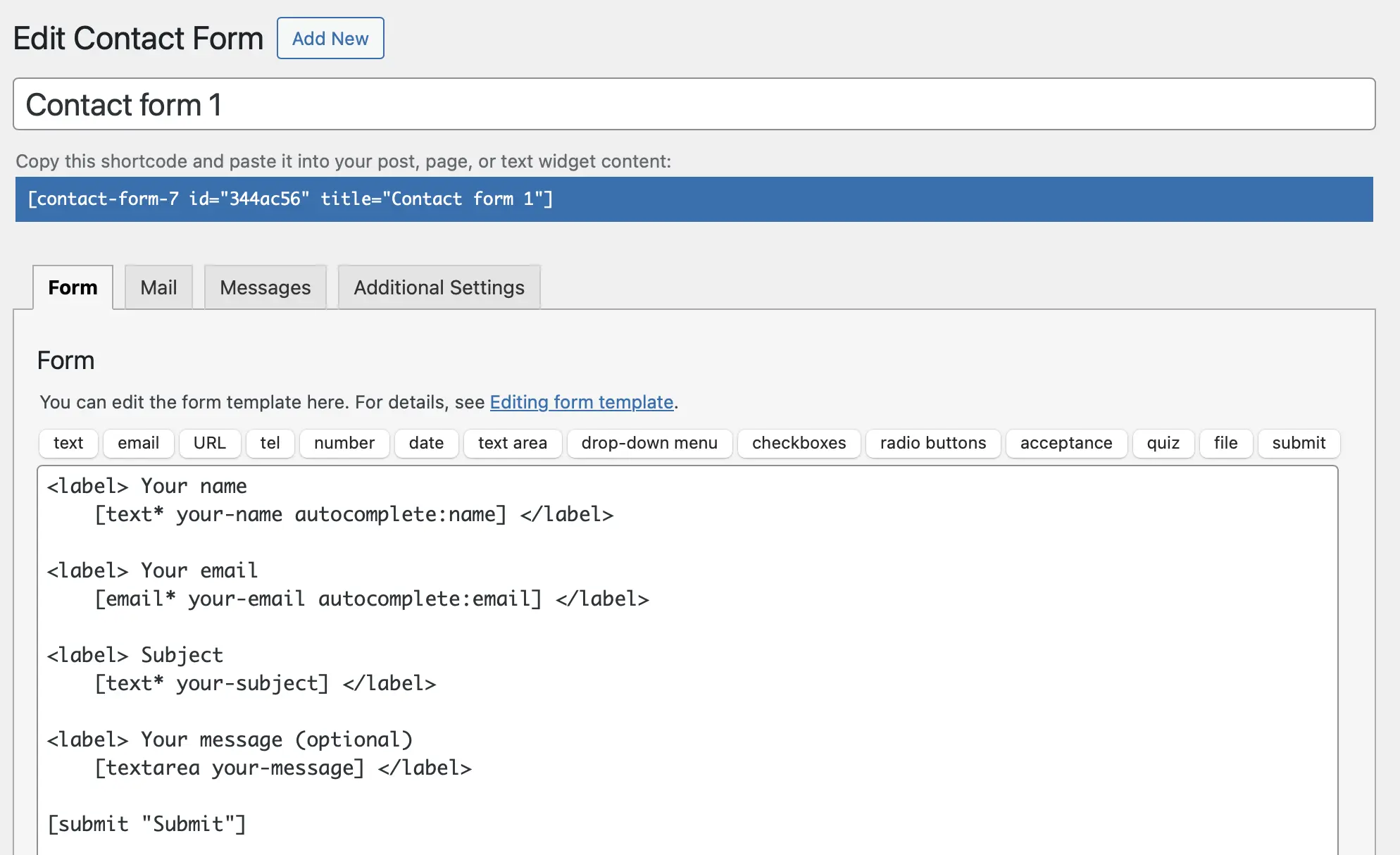Insert a file upload form-tag
1400x855 pixels.
1225,443
